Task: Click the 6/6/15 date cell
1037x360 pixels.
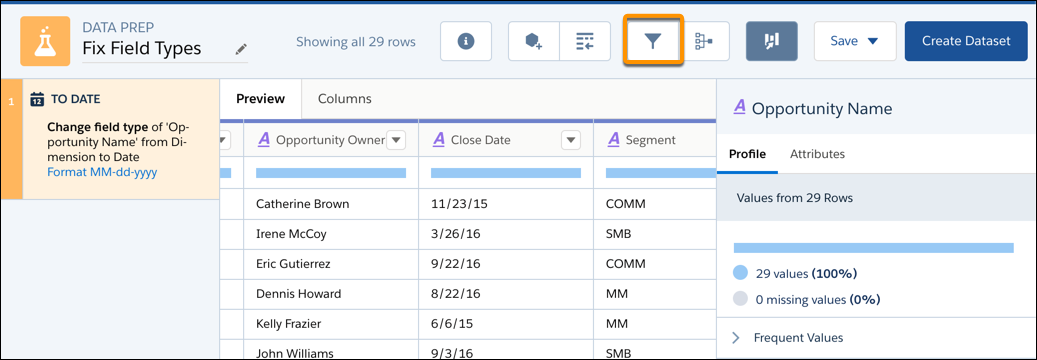Action: coord(506,323)
